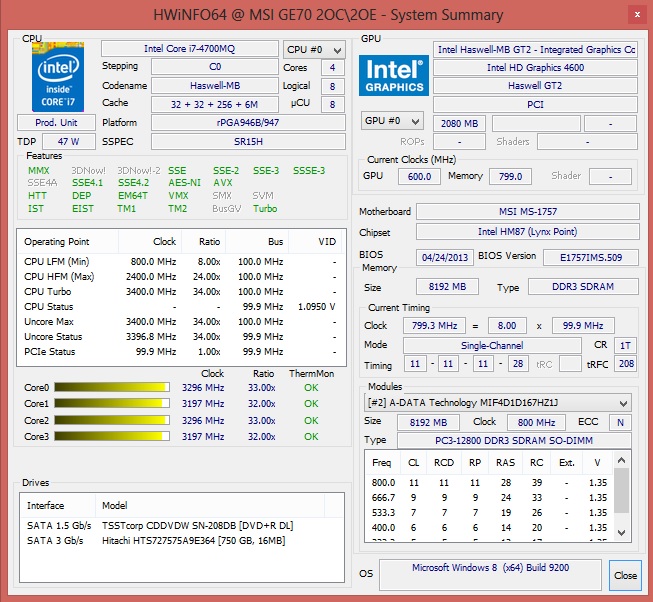
Task: Click the 2080 MB GPU memory field
Action: pos(459,124)
